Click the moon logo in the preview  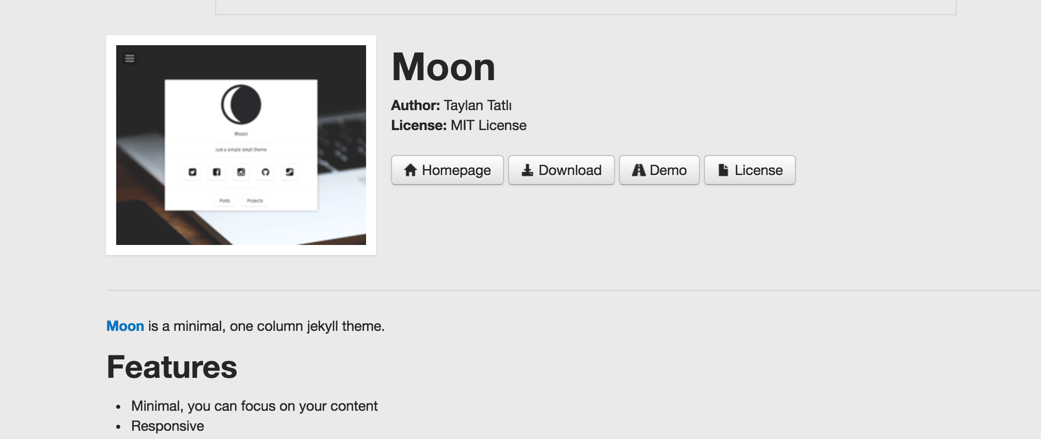pyautogui.click(x=241, y=104)
